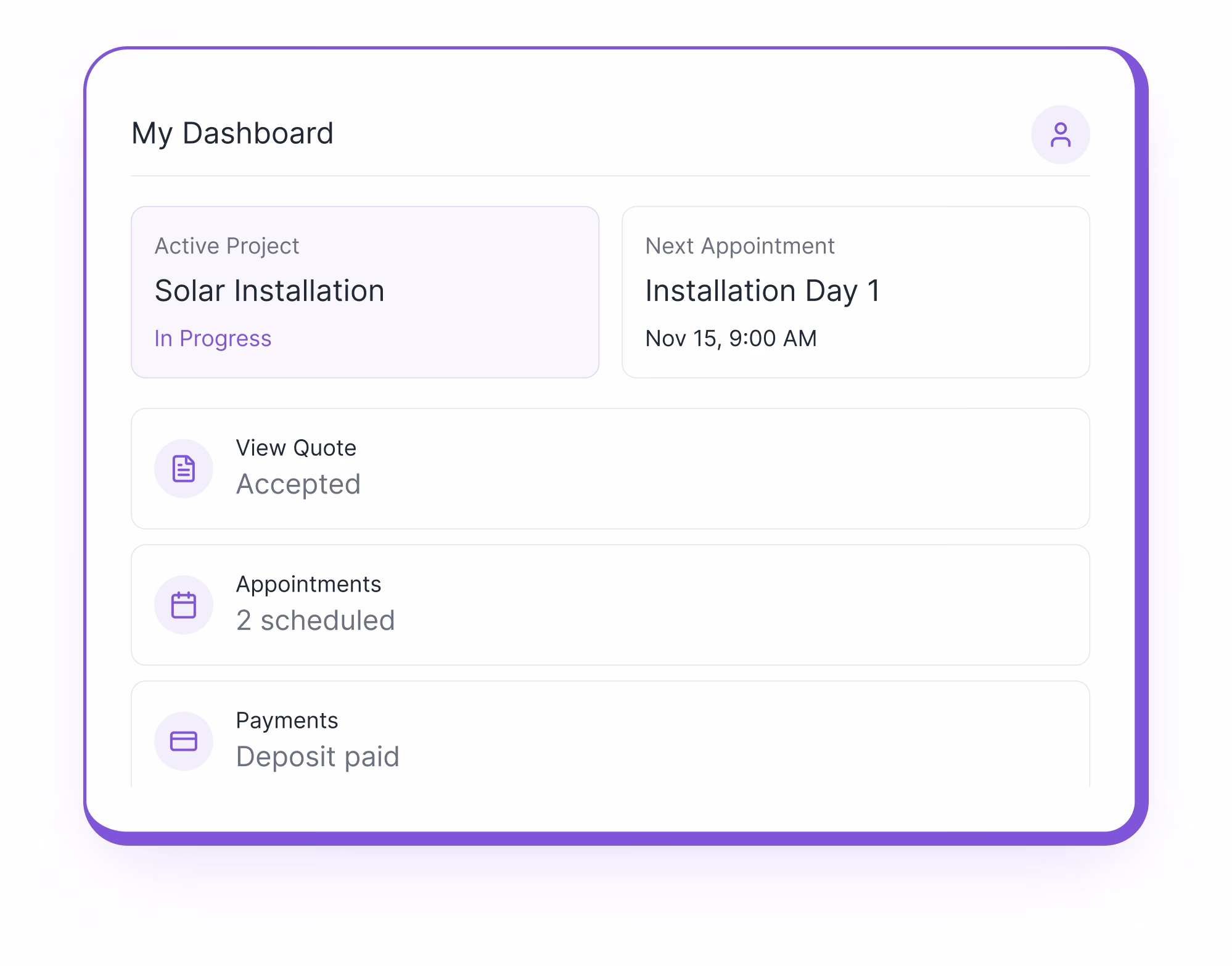Select the Next Appointment card
The width and height of the screenshot is (1232, 966).
(856, 290)
